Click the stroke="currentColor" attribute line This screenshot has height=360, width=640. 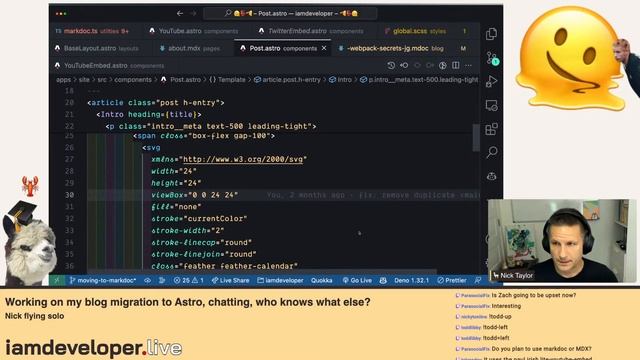199,219
